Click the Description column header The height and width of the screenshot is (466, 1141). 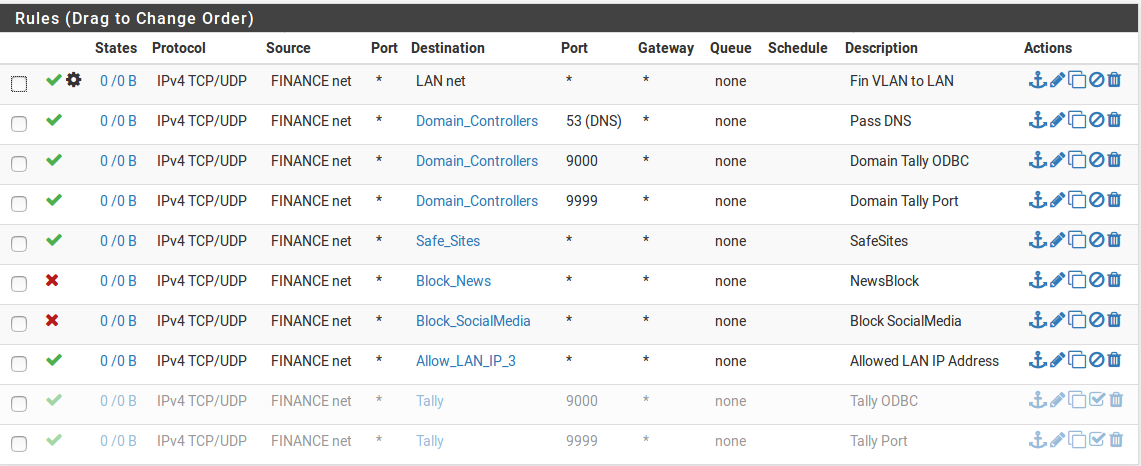(x=881, y=48)
